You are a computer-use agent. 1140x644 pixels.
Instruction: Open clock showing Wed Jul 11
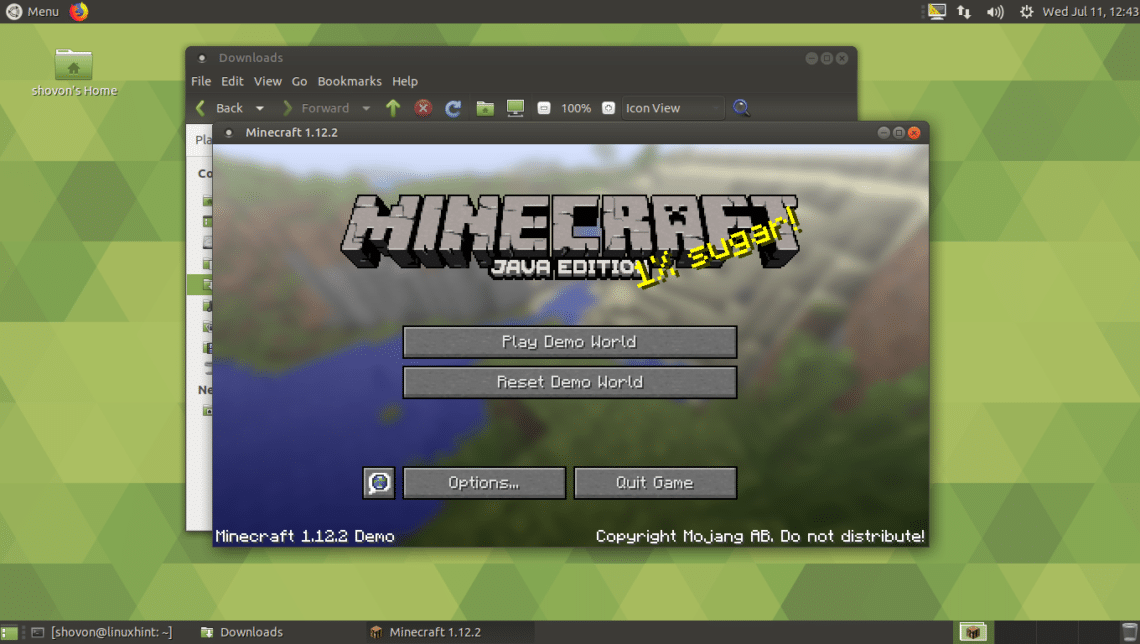(1090, 12)
